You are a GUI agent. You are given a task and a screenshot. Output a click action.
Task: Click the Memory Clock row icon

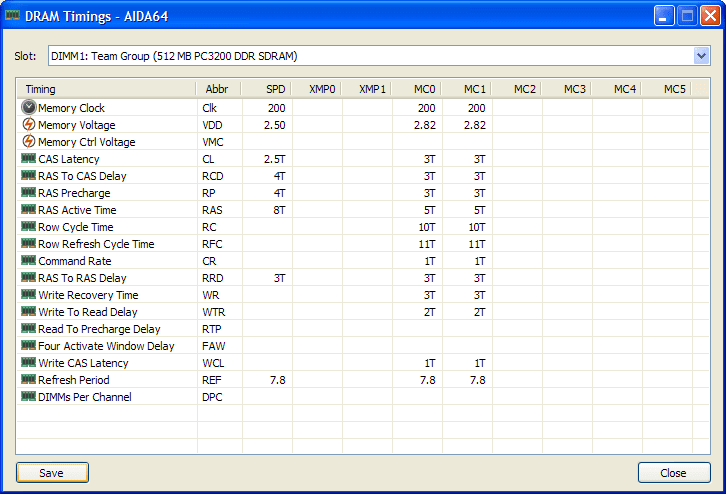(x=29, y=107)
